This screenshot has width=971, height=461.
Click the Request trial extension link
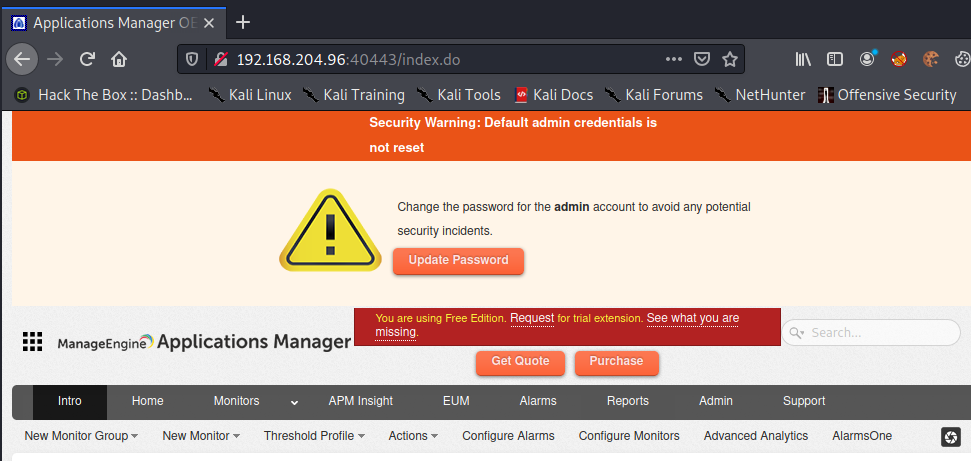(532, 318)
